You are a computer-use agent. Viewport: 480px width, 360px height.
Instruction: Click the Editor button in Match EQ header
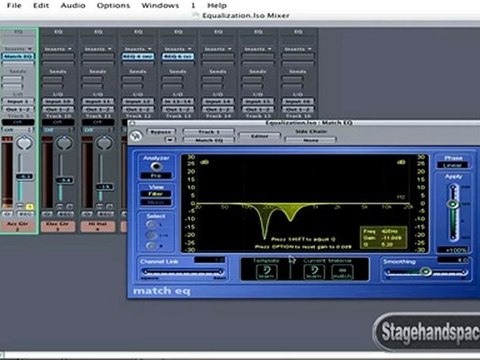260,136
